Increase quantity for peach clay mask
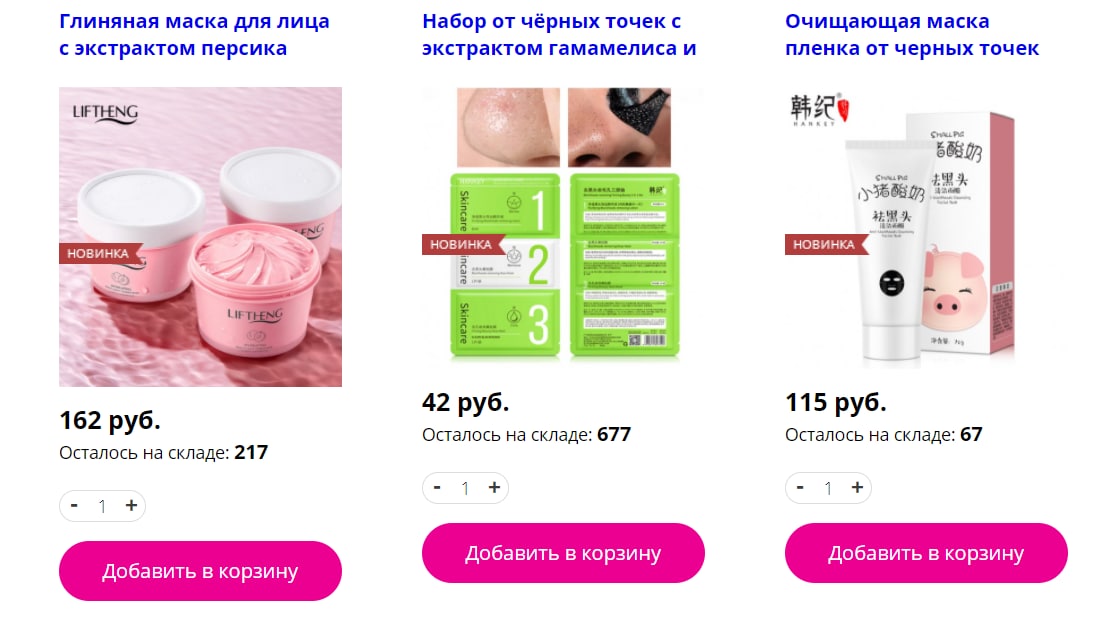Image resolution: width=1094 pixels, height=641 pixels. [131, 506]
